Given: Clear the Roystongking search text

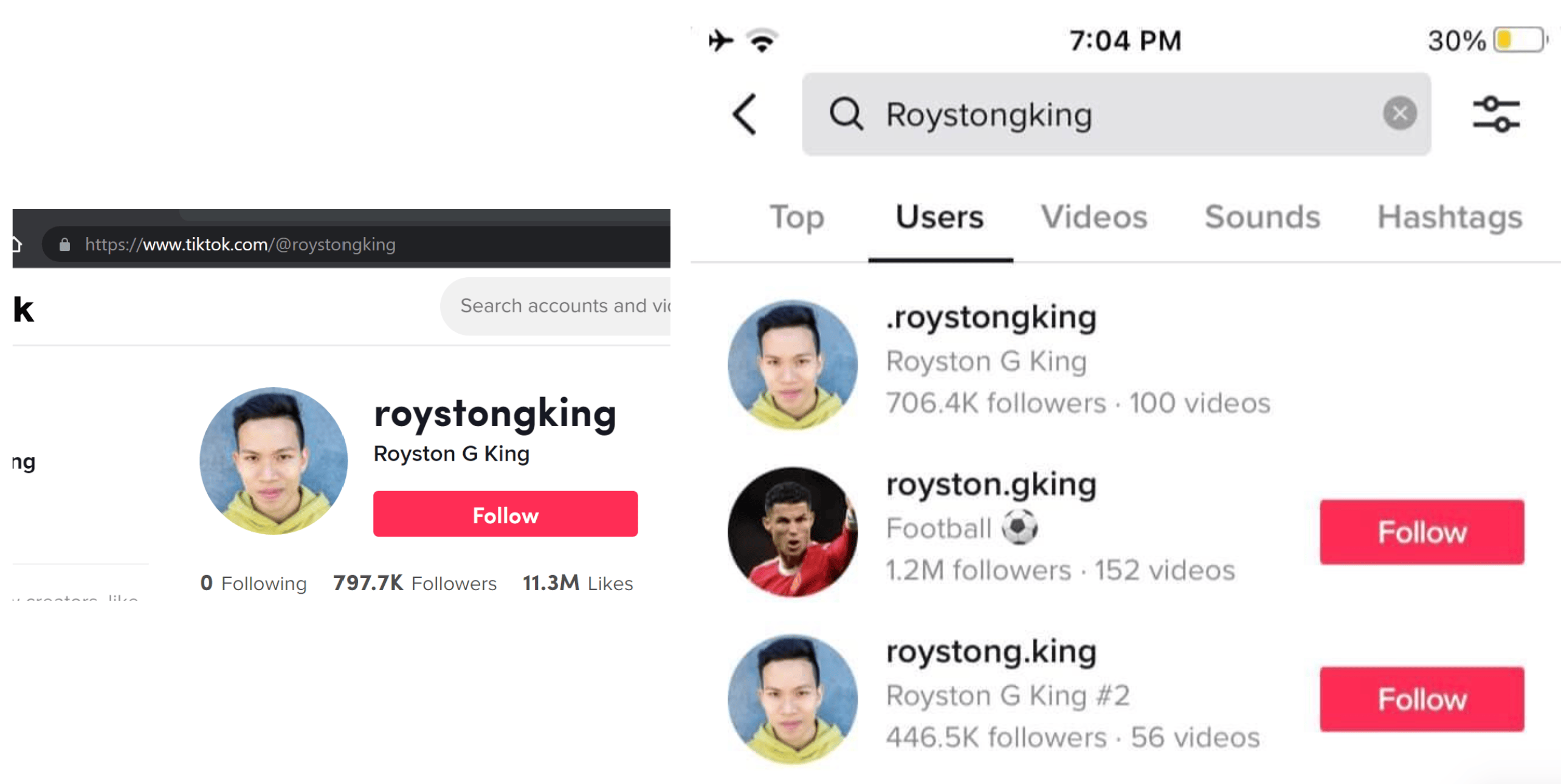Looking at the screenshot, I should point(1399,114).
